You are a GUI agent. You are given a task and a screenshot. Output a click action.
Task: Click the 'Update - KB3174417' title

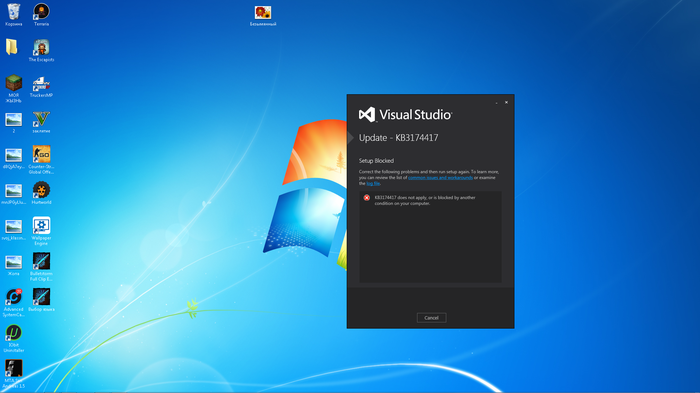pyautogui.click(x=398, y=138)
